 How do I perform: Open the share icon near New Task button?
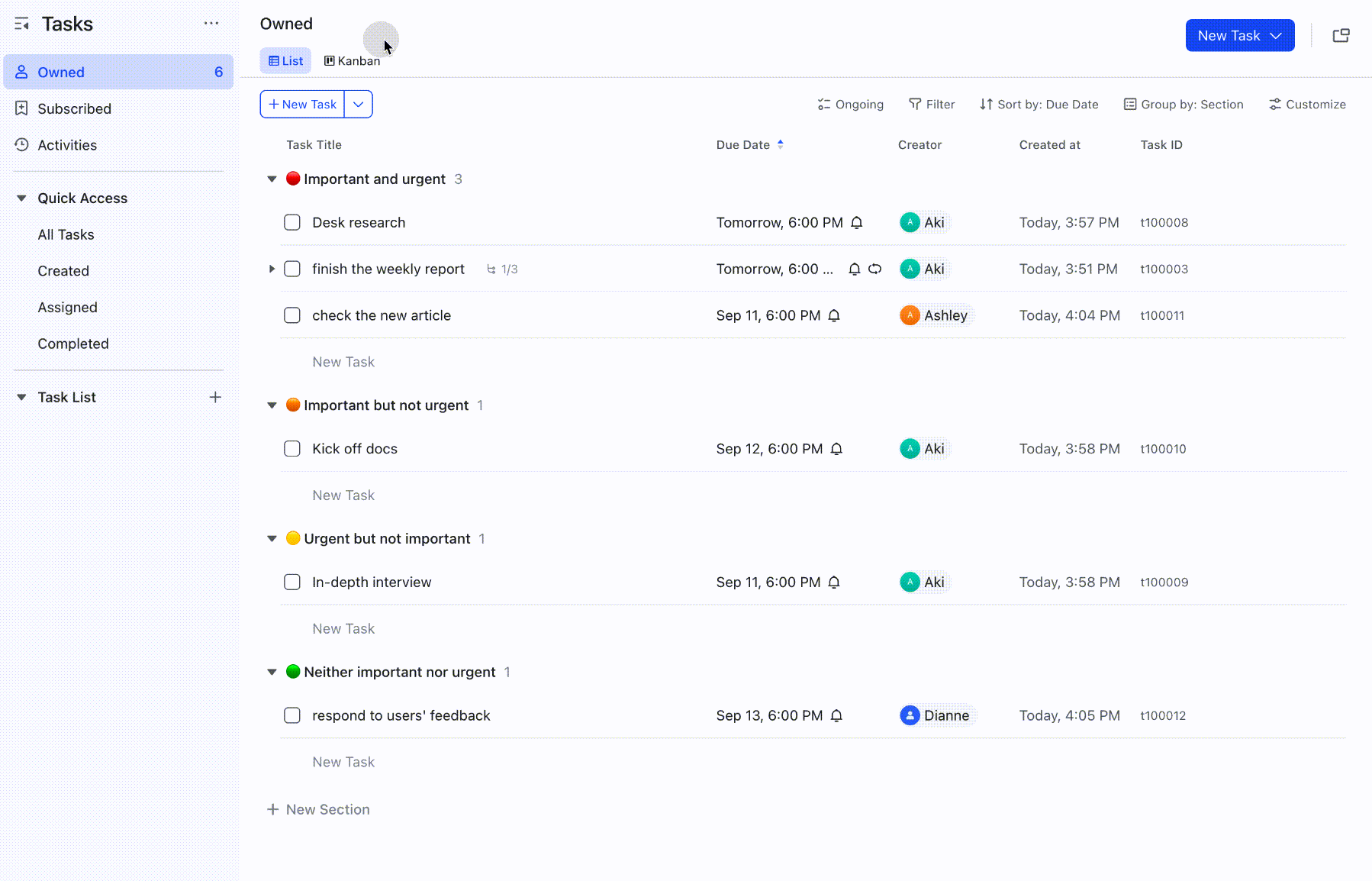[1341, 35]
